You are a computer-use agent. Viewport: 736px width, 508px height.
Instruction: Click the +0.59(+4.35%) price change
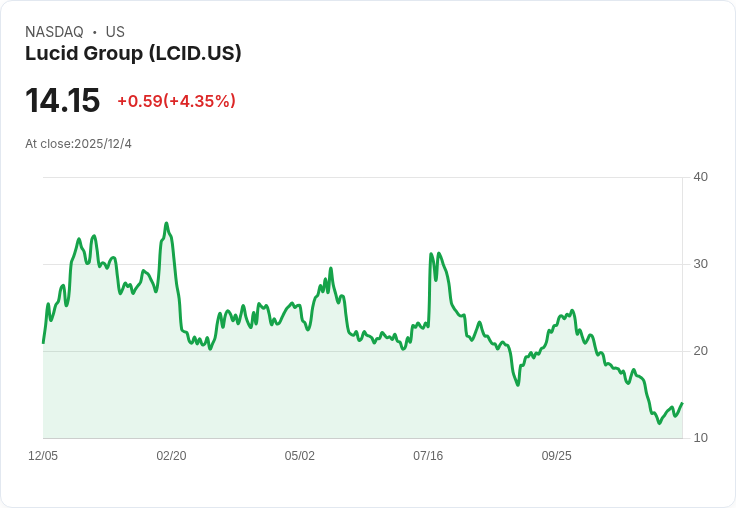coord(176,101)
